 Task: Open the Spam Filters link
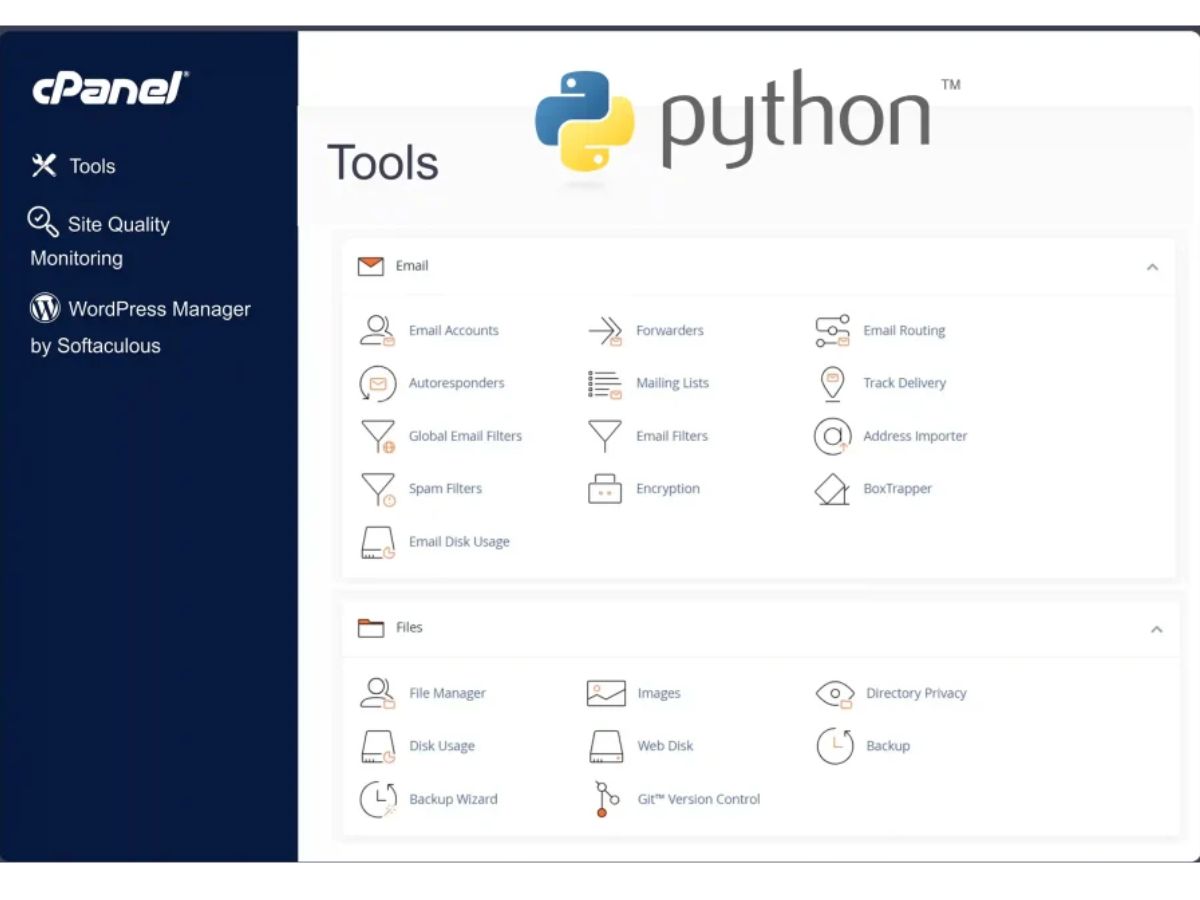[445, 489]
